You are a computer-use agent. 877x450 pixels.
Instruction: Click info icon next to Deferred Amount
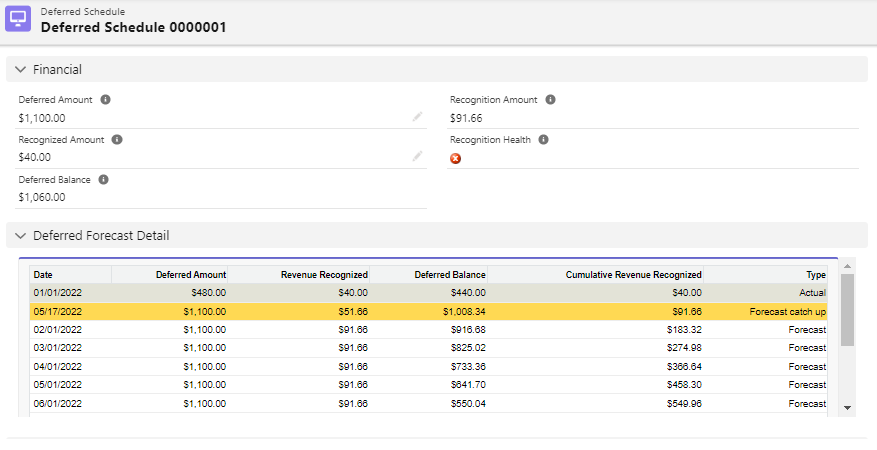[x=106, y=100]
